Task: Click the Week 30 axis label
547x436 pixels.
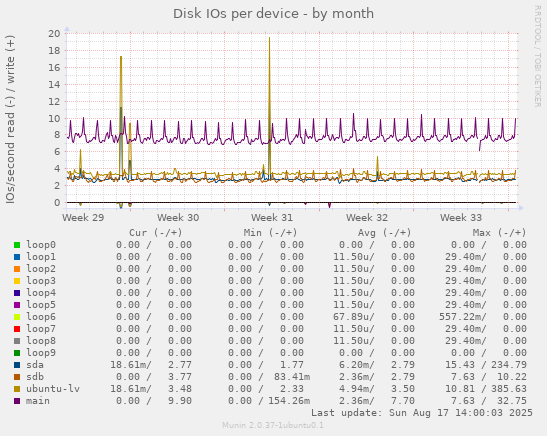Action: tap(178, 218)
